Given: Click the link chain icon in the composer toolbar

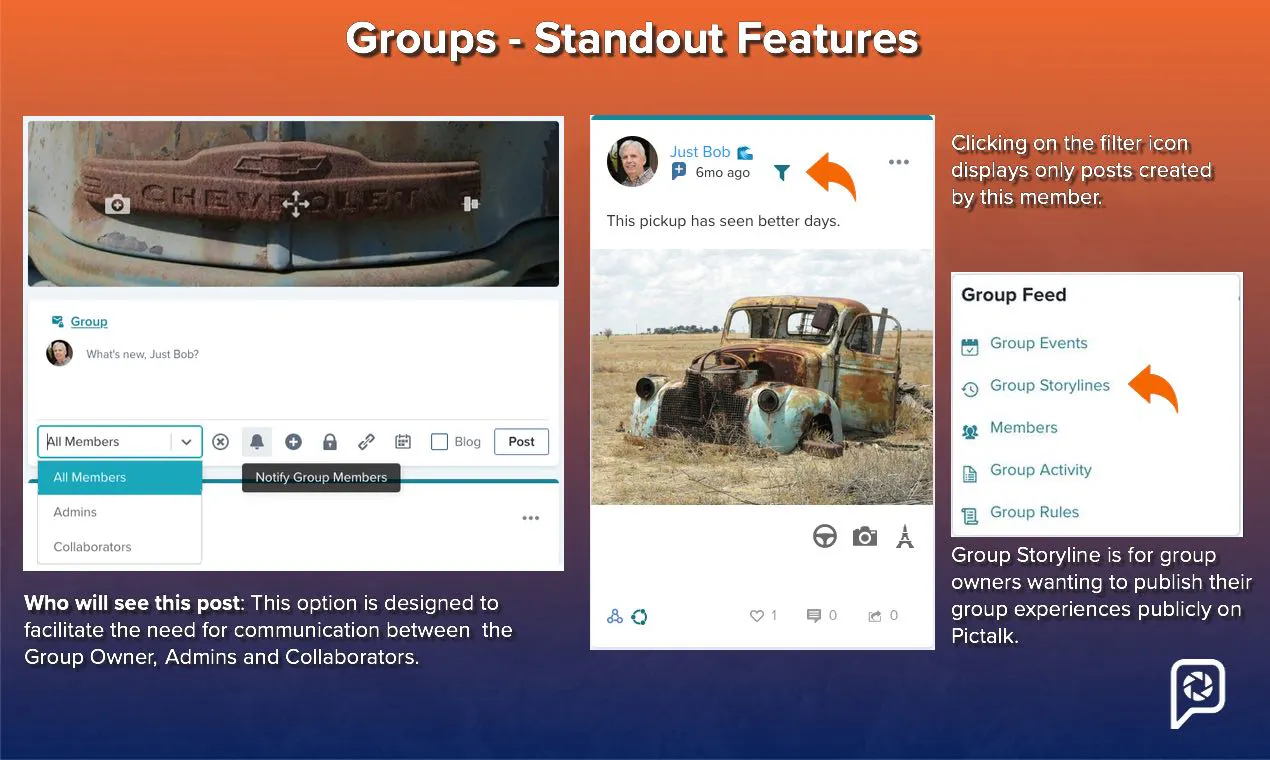Looking at the screenshot, I should click(x=366, y=442).
